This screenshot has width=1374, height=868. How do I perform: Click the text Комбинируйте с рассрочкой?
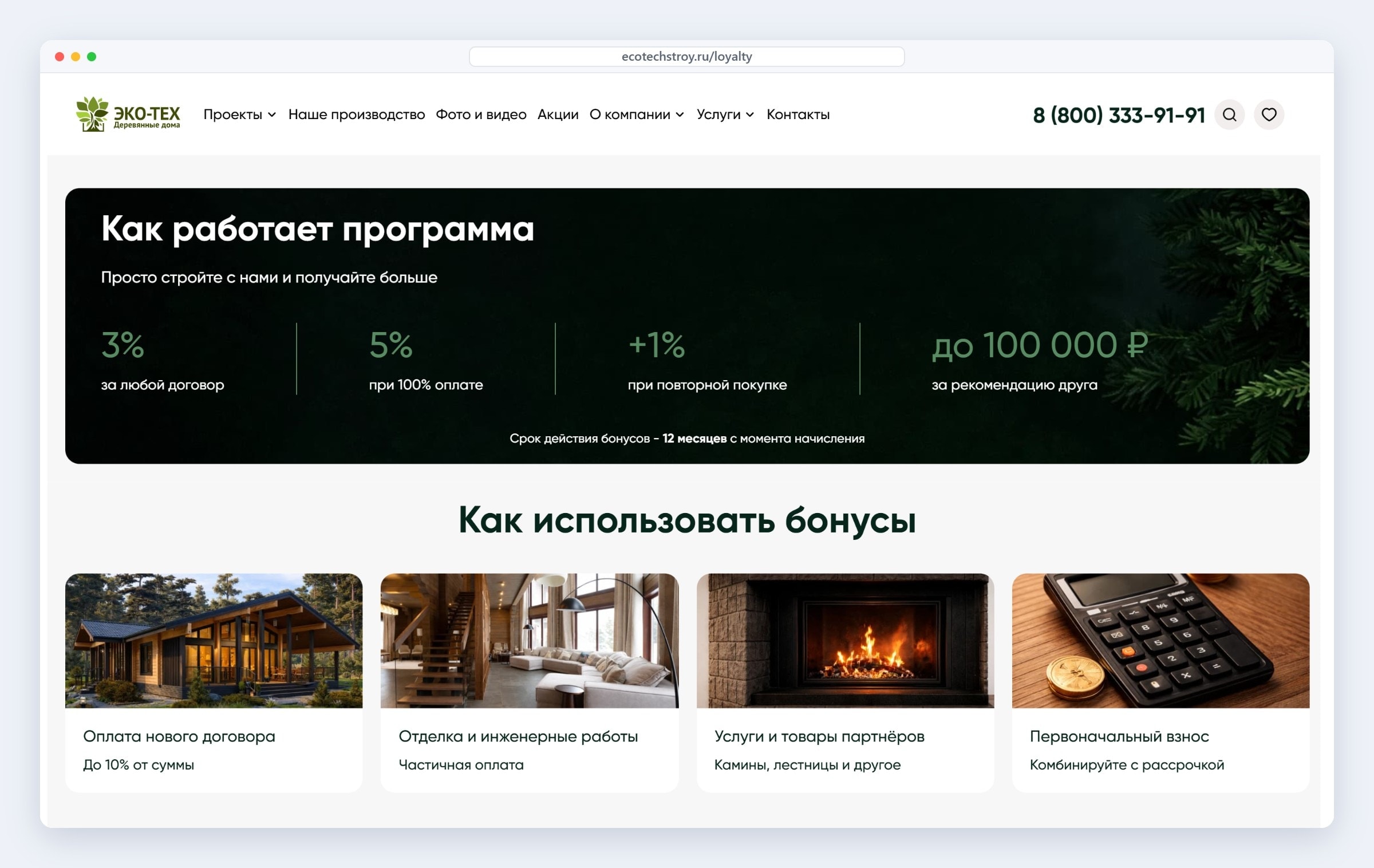(x=1127, y=765)
